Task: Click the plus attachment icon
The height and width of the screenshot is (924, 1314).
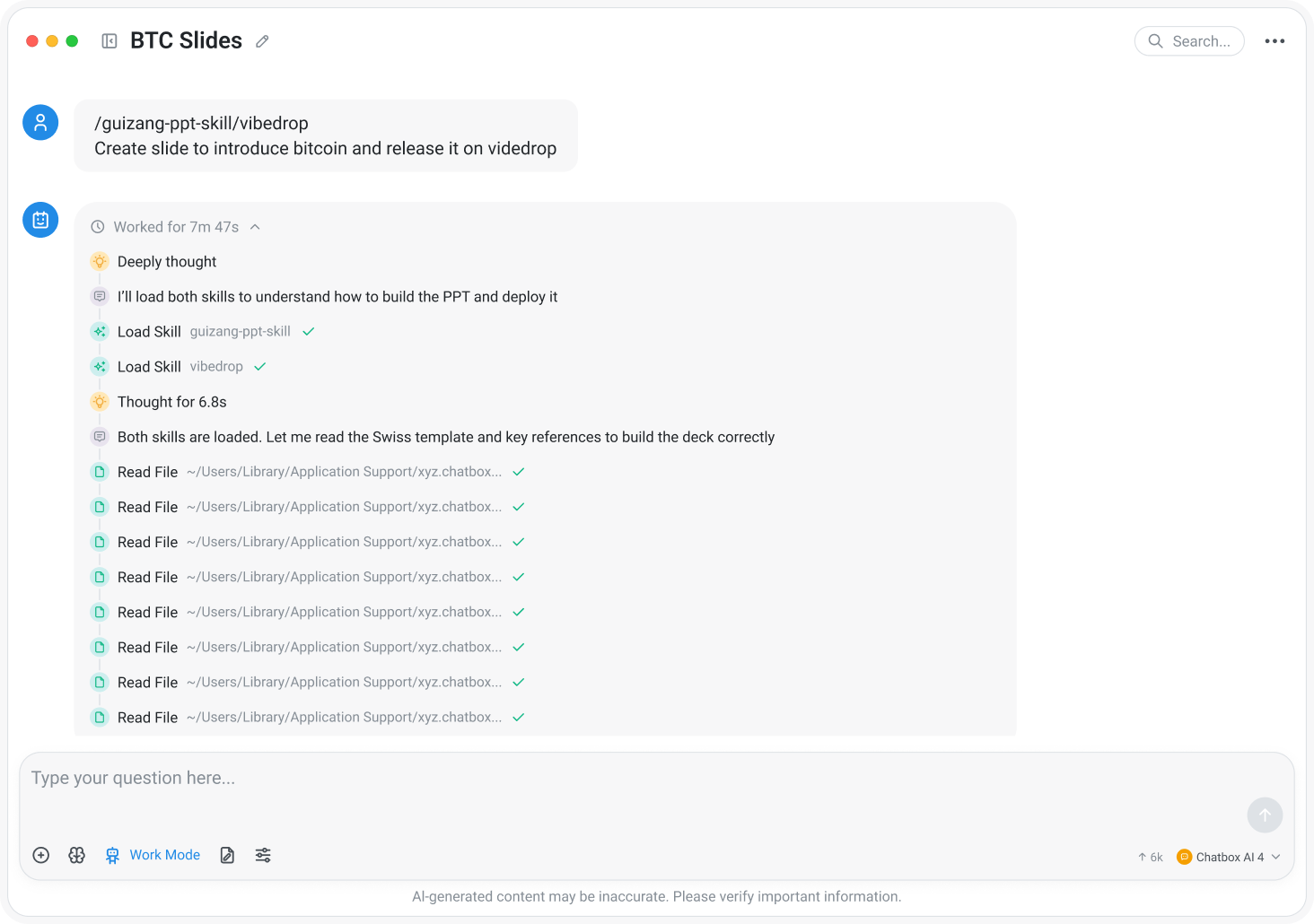Action: coord(41,855)
